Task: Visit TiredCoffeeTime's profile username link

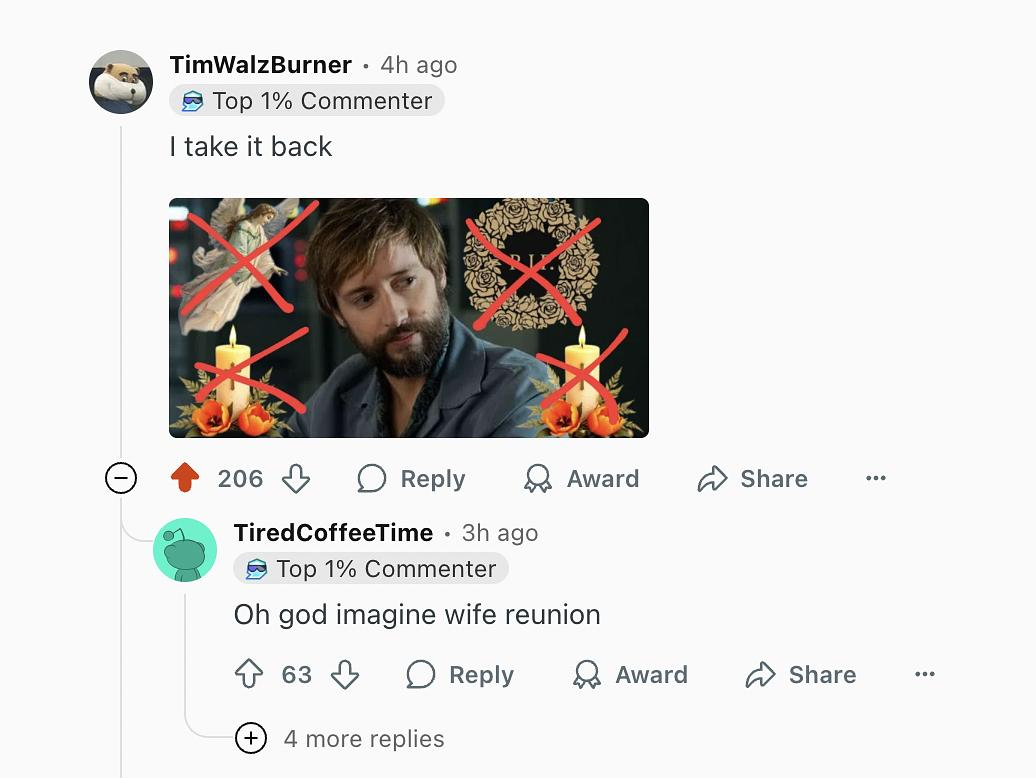Action: click(333, 533)
